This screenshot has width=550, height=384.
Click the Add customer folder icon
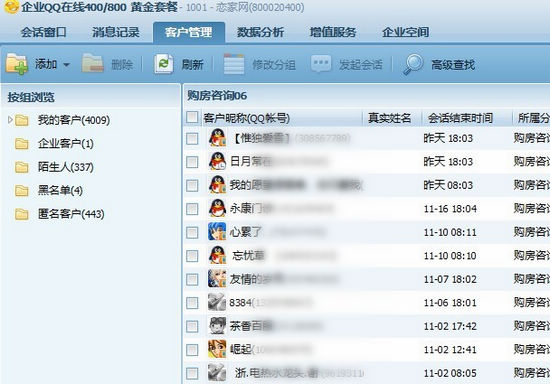pos(16,64)
